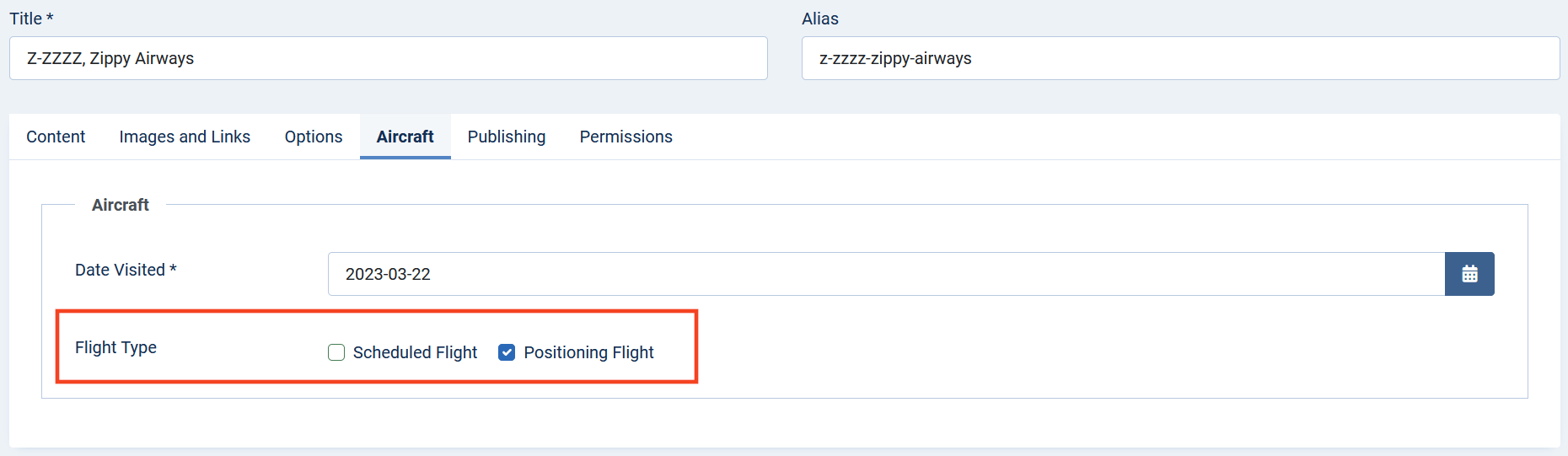This screenshot has height=456, width=1568.
Task: Open the calendar date picker
Action: coord(1469,274)
